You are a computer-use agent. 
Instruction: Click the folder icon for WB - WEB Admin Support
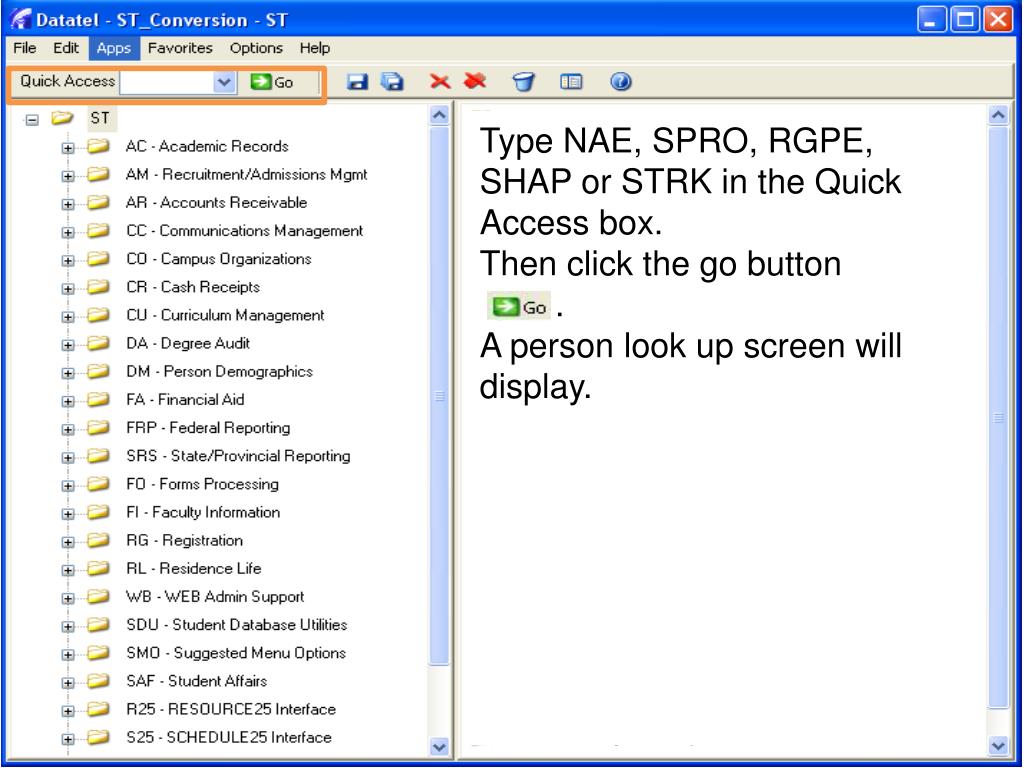(x=98, y=596)
